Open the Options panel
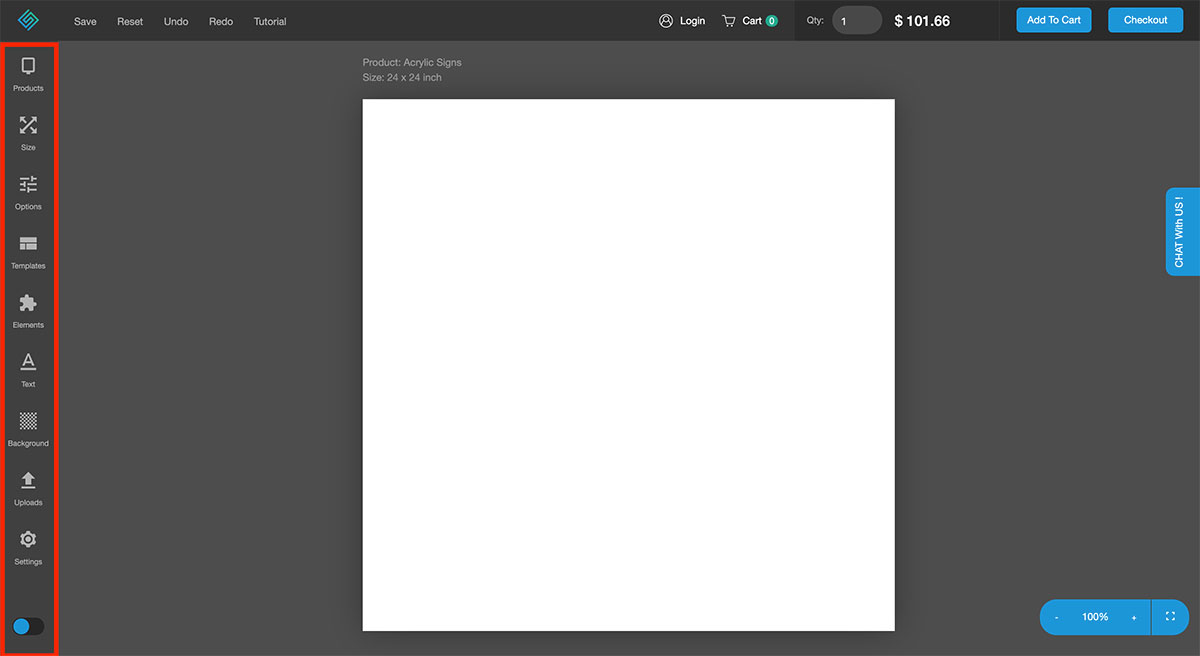Screen dimensions: 1200x656 [x=28, y=193]
